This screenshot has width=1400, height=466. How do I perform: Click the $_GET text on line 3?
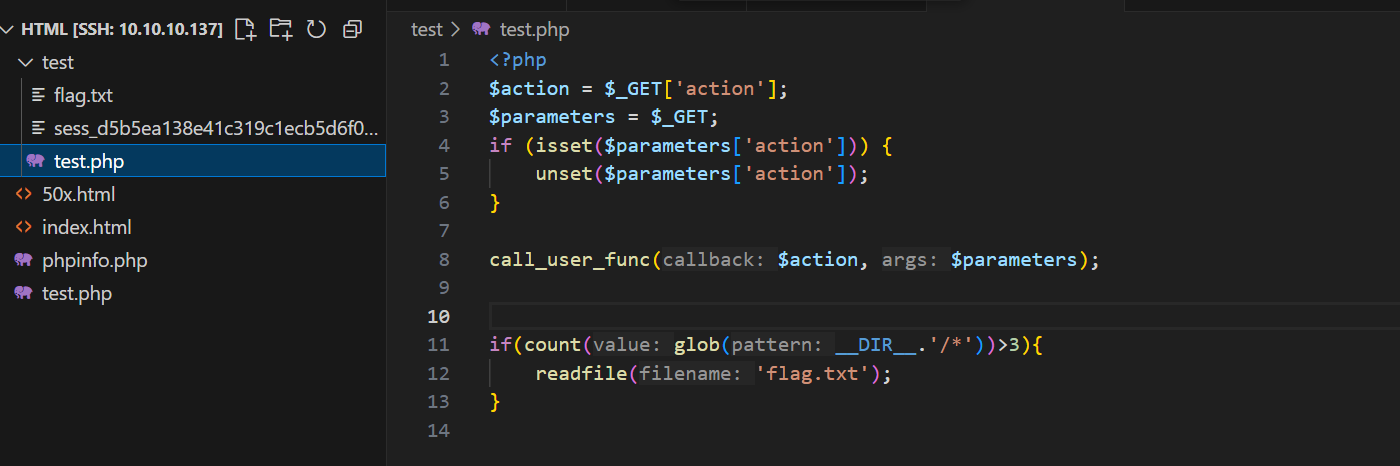[x=679, y=117]
